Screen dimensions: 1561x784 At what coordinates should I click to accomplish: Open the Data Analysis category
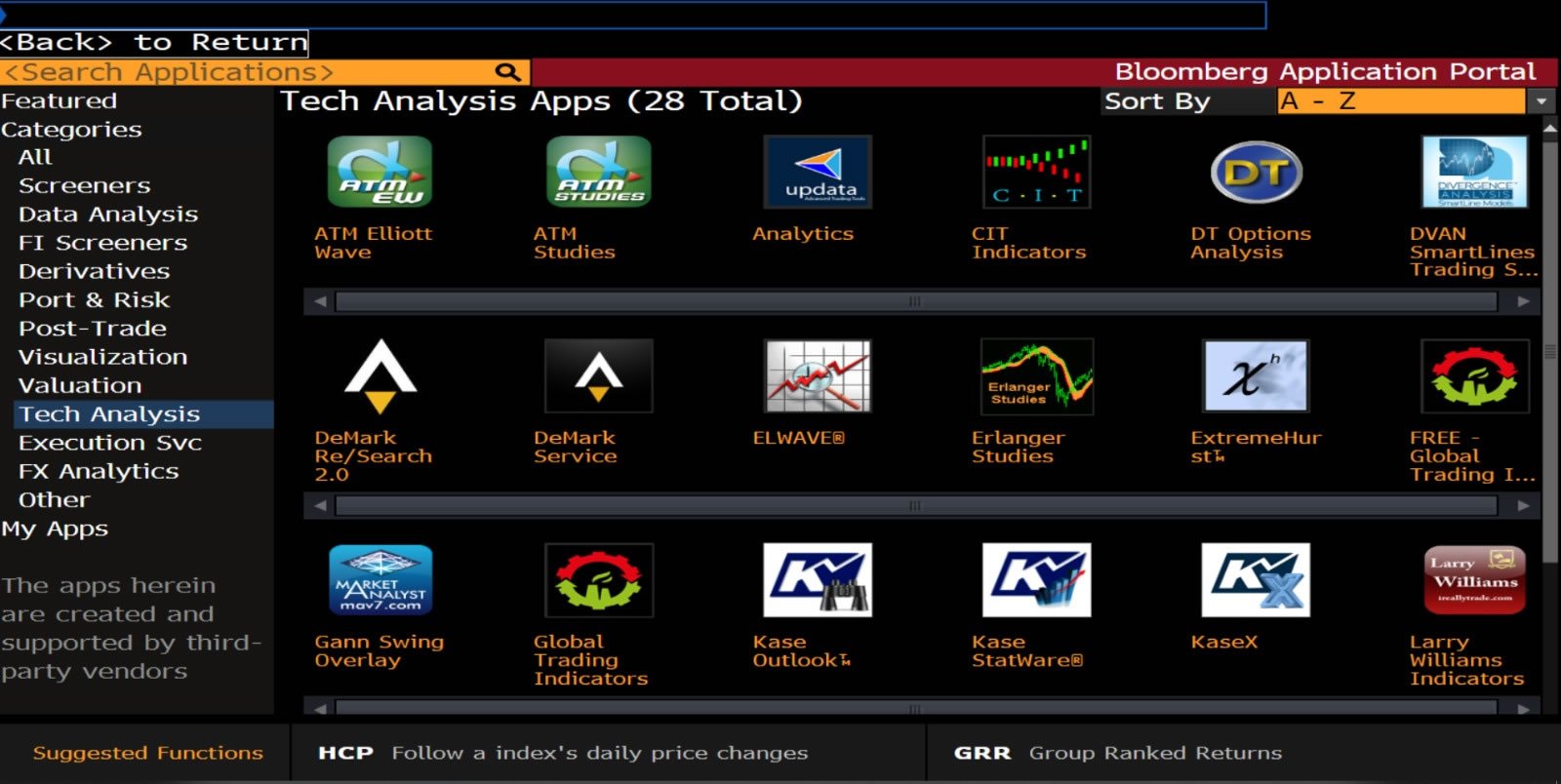point(108,215)
